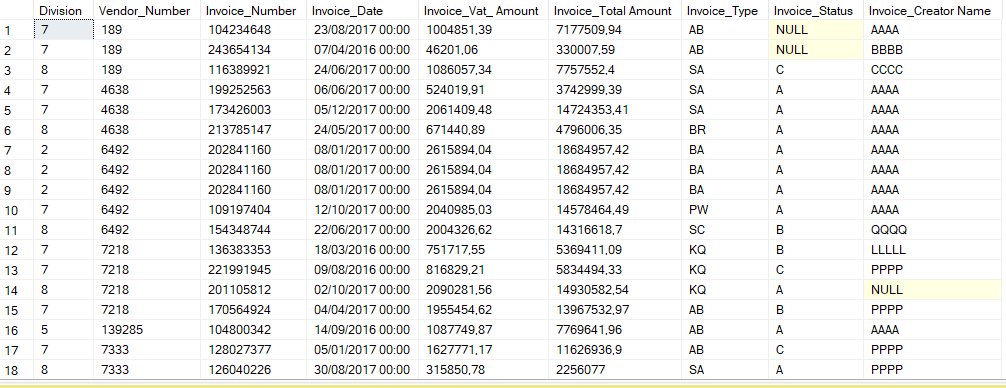Click invoice number 173426003
Screen dimensions: 1006x388
click(x=240, y=110)
